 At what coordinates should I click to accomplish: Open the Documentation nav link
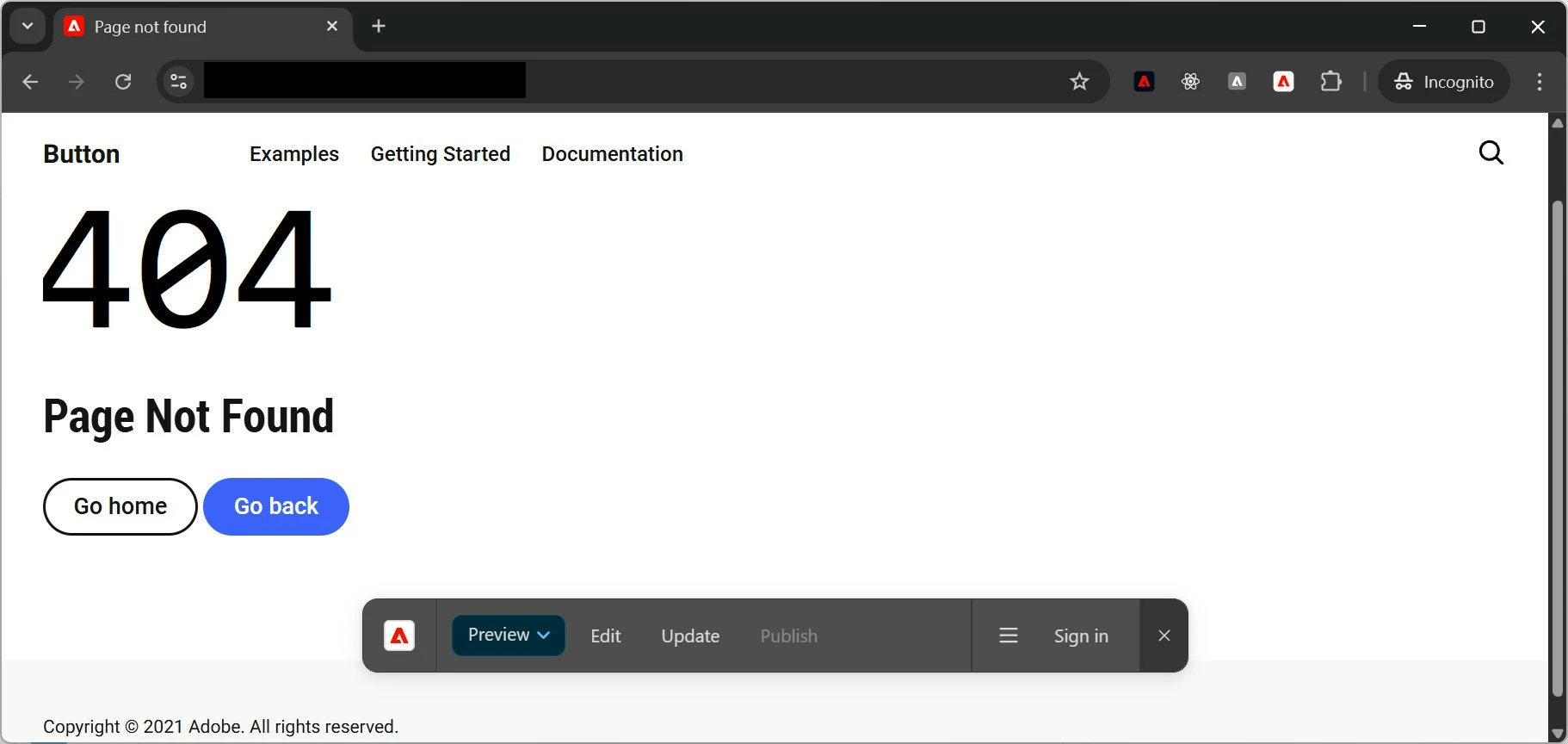point(613,154)
